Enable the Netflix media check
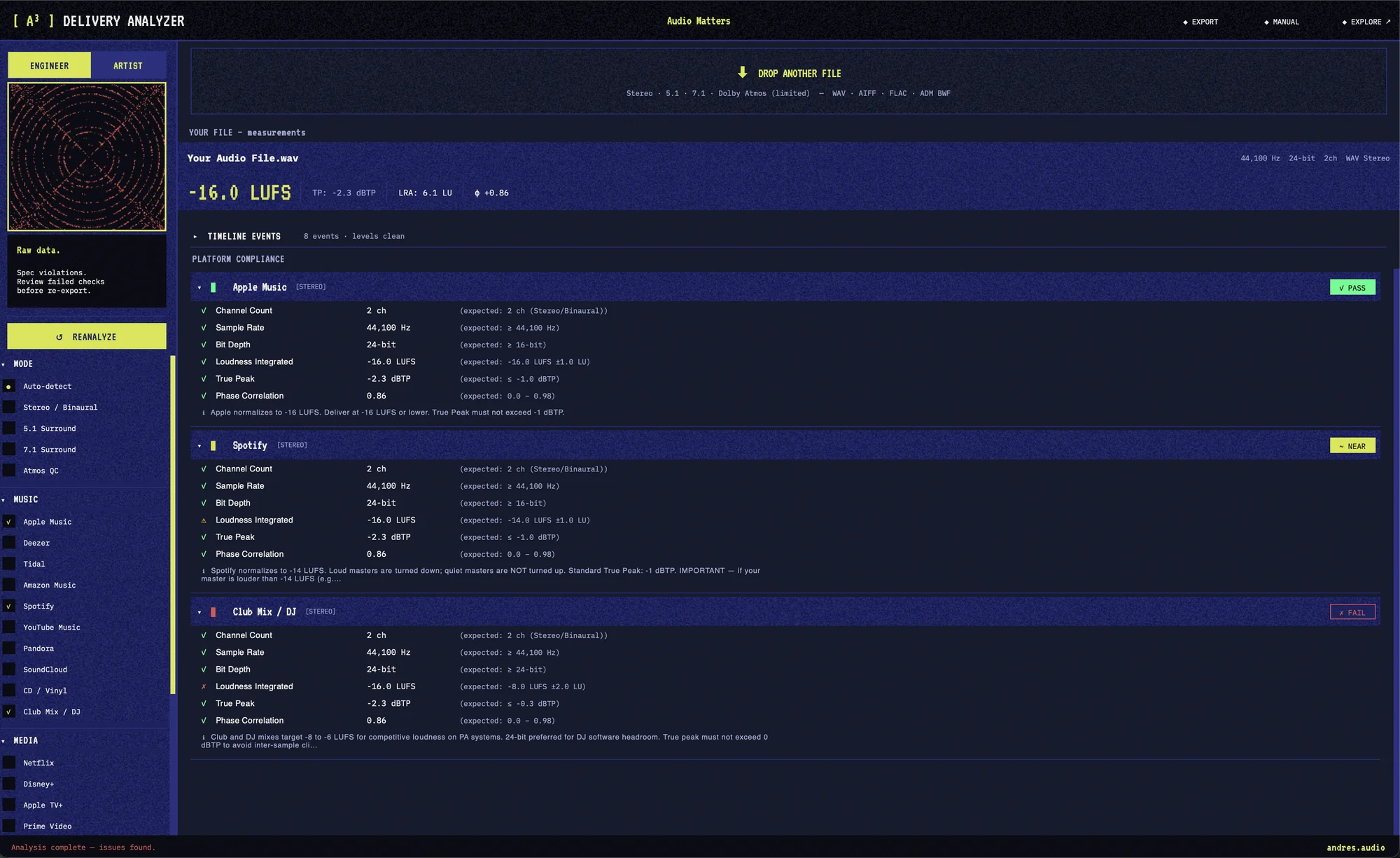1400x858 pixels. pyautogui.click(x=9, y=763)
